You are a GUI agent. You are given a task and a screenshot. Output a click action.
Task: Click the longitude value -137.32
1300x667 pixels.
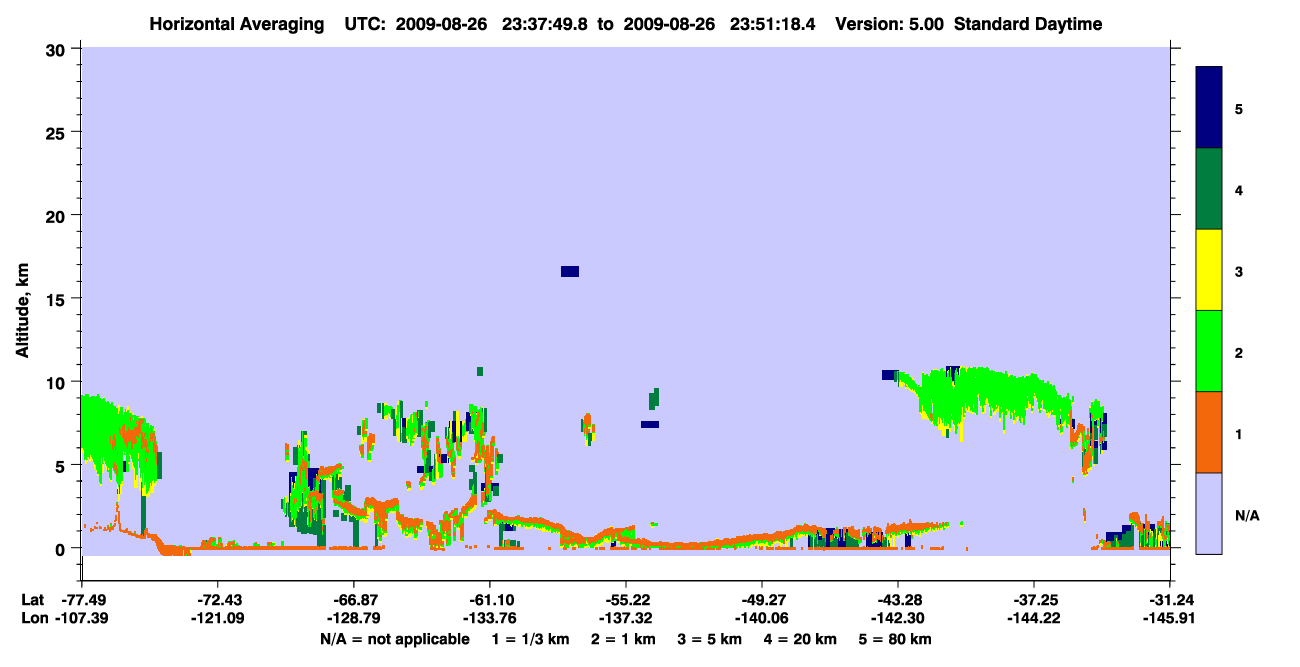[x=626, y=618]
